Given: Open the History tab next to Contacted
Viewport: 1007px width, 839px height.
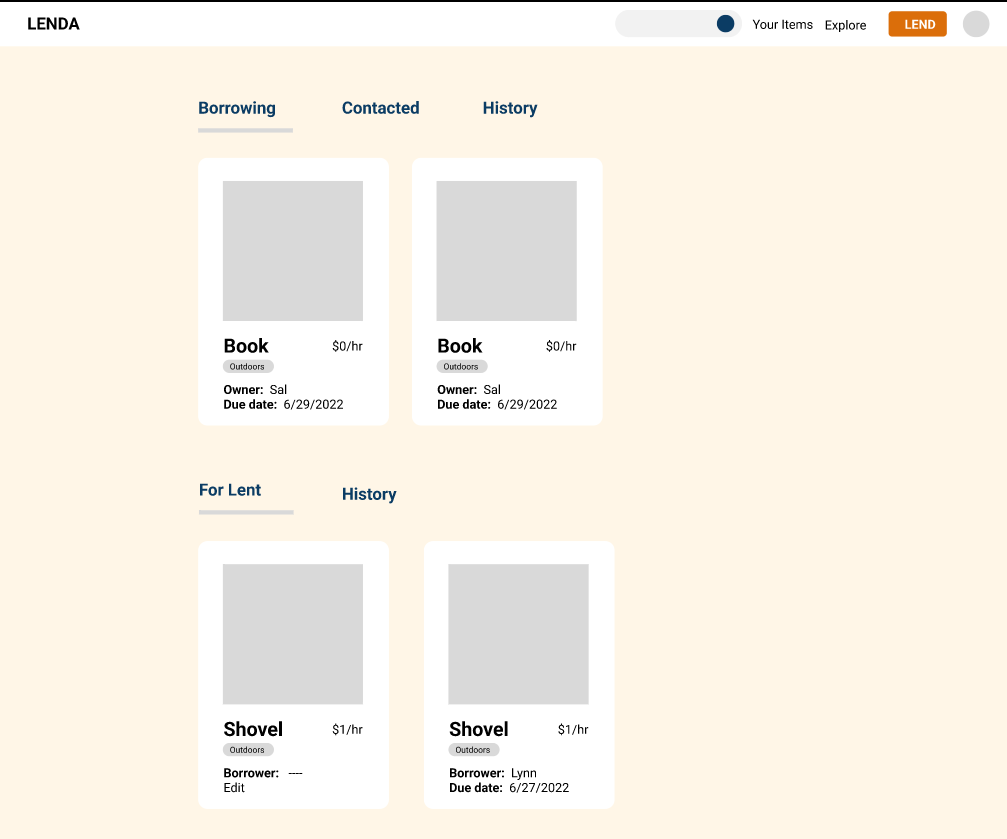Looking at the screenshot, I should [510, 108].
